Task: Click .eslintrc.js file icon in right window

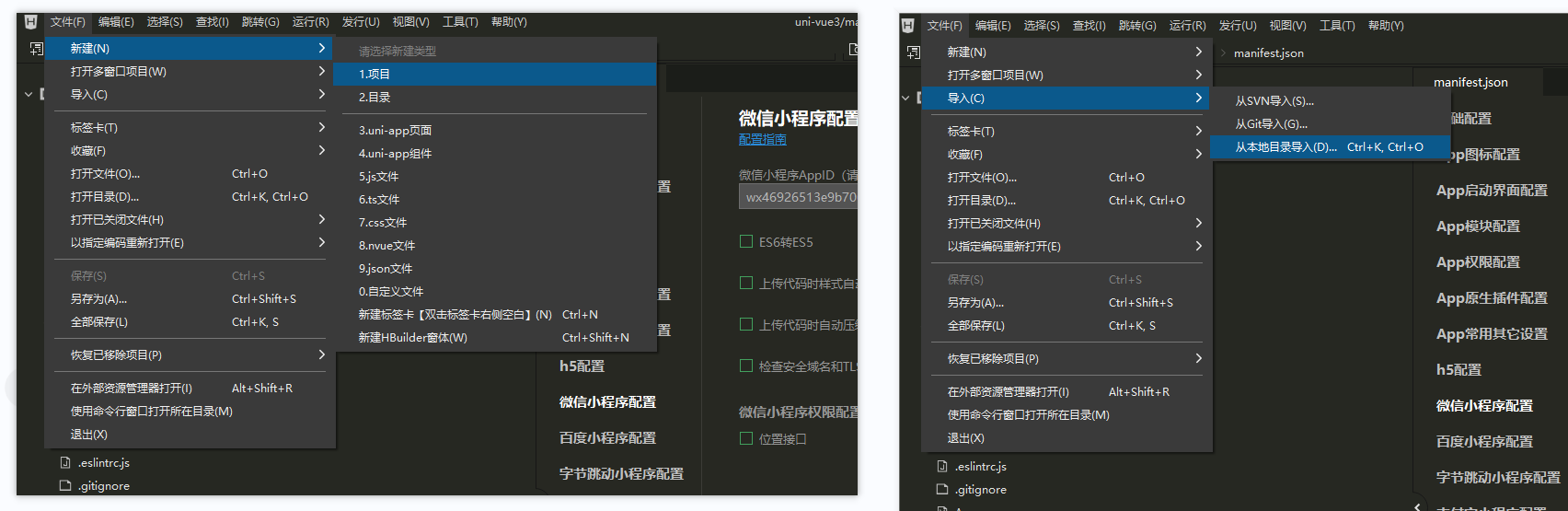Action: [942, 467]
